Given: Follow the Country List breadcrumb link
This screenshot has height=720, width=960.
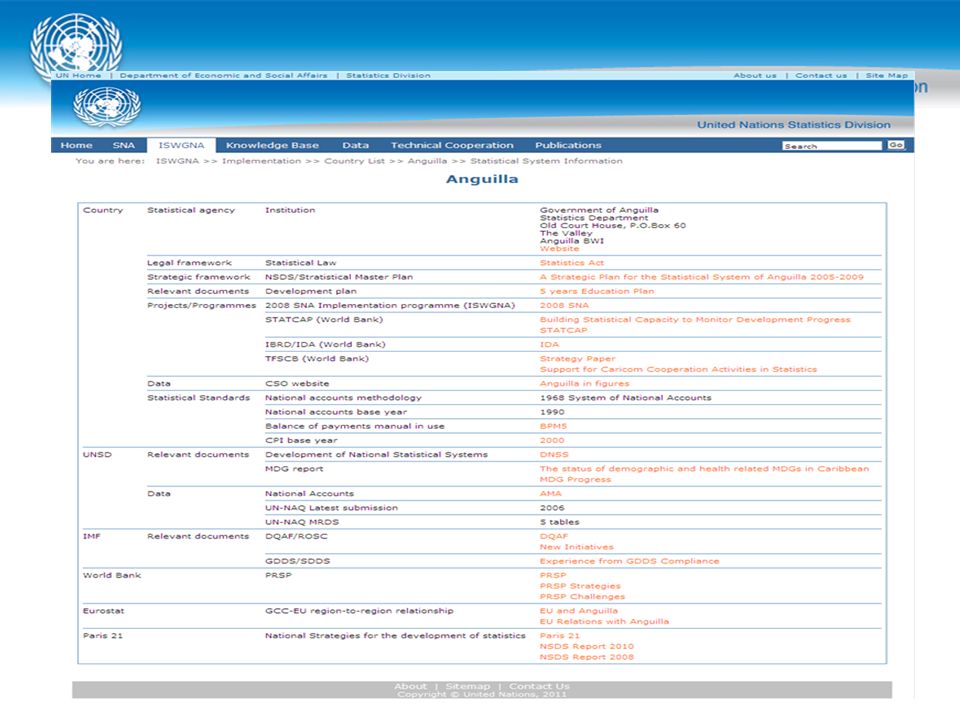Looking at the screenshot, I should [354, 161].
